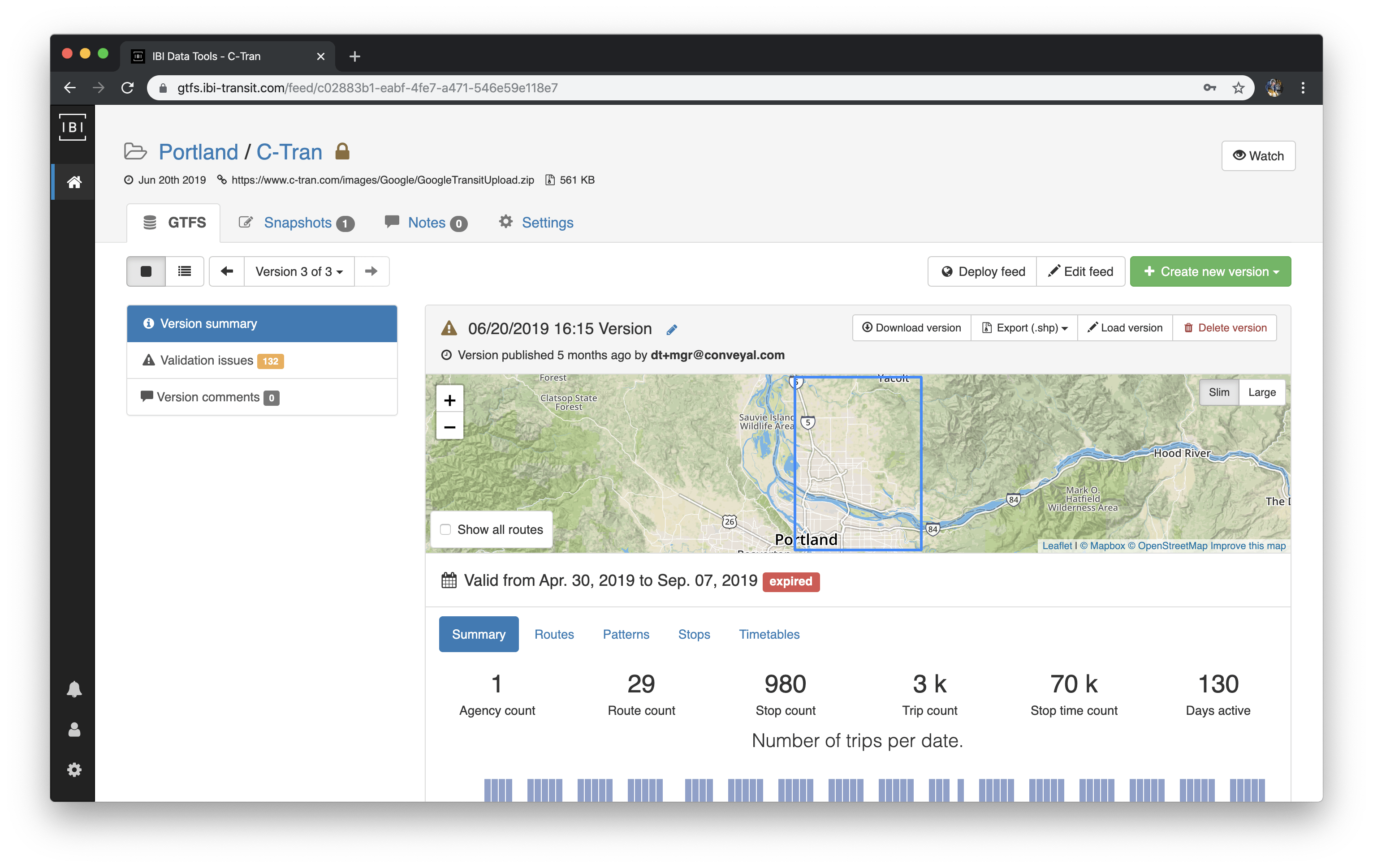The height and width of the screenshot is (868, 1373).
Task: Expand Create new version dropdown
Action: (x=1210, y=271)
